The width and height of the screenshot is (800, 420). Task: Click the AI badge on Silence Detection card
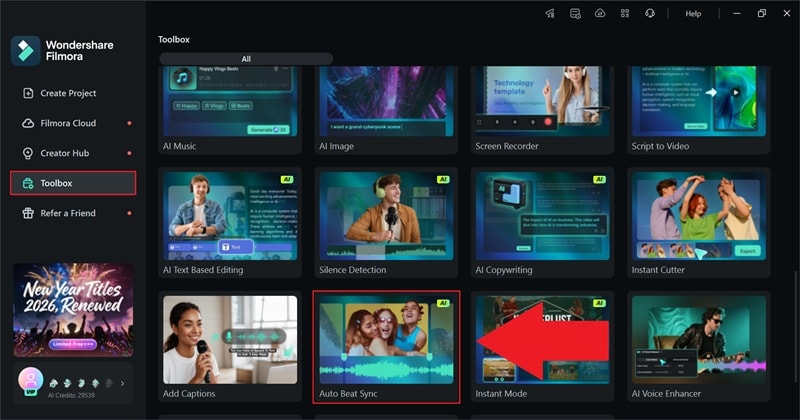click(443, 179)
